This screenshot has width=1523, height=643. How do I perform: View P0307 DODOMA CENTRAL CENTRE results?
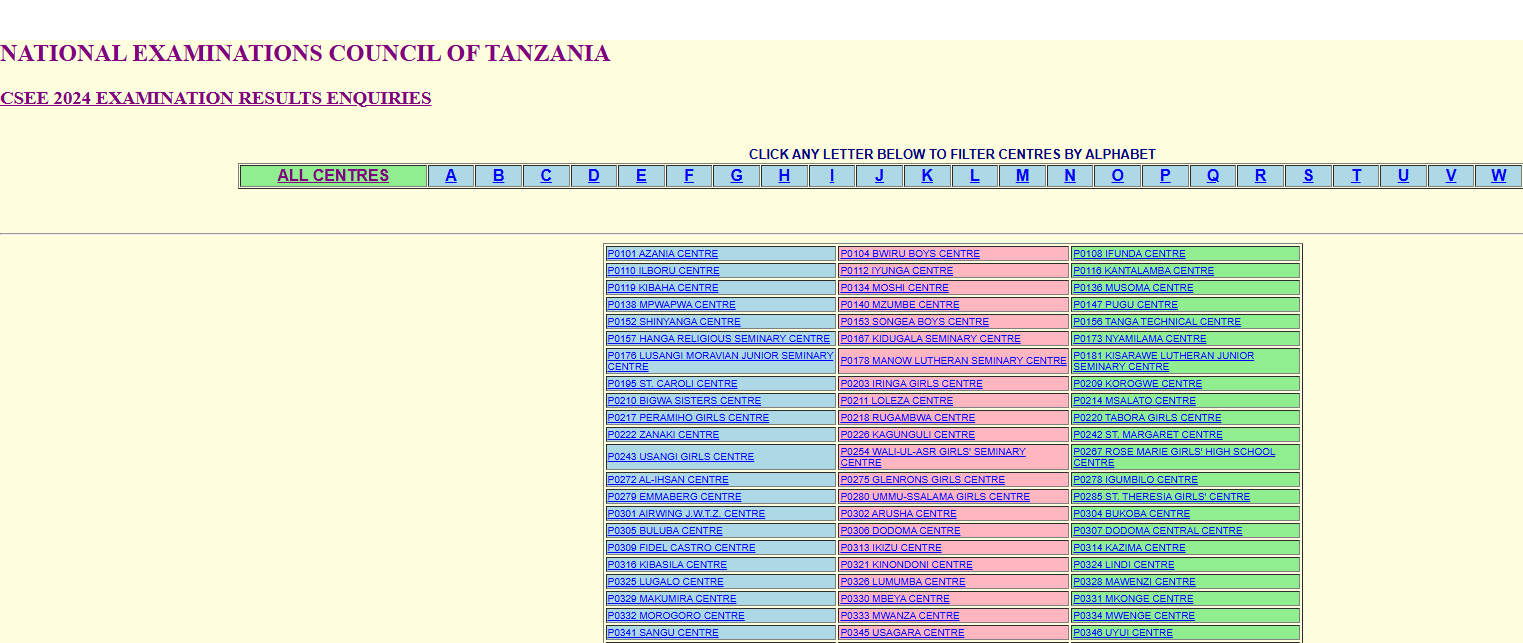click(1157, 530)
